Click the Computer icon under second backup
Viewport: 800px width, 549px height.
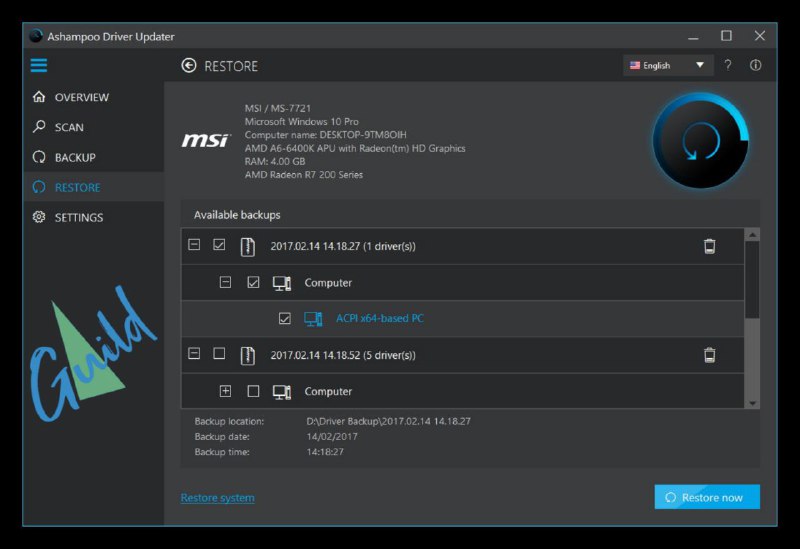(x=282, y=392)
